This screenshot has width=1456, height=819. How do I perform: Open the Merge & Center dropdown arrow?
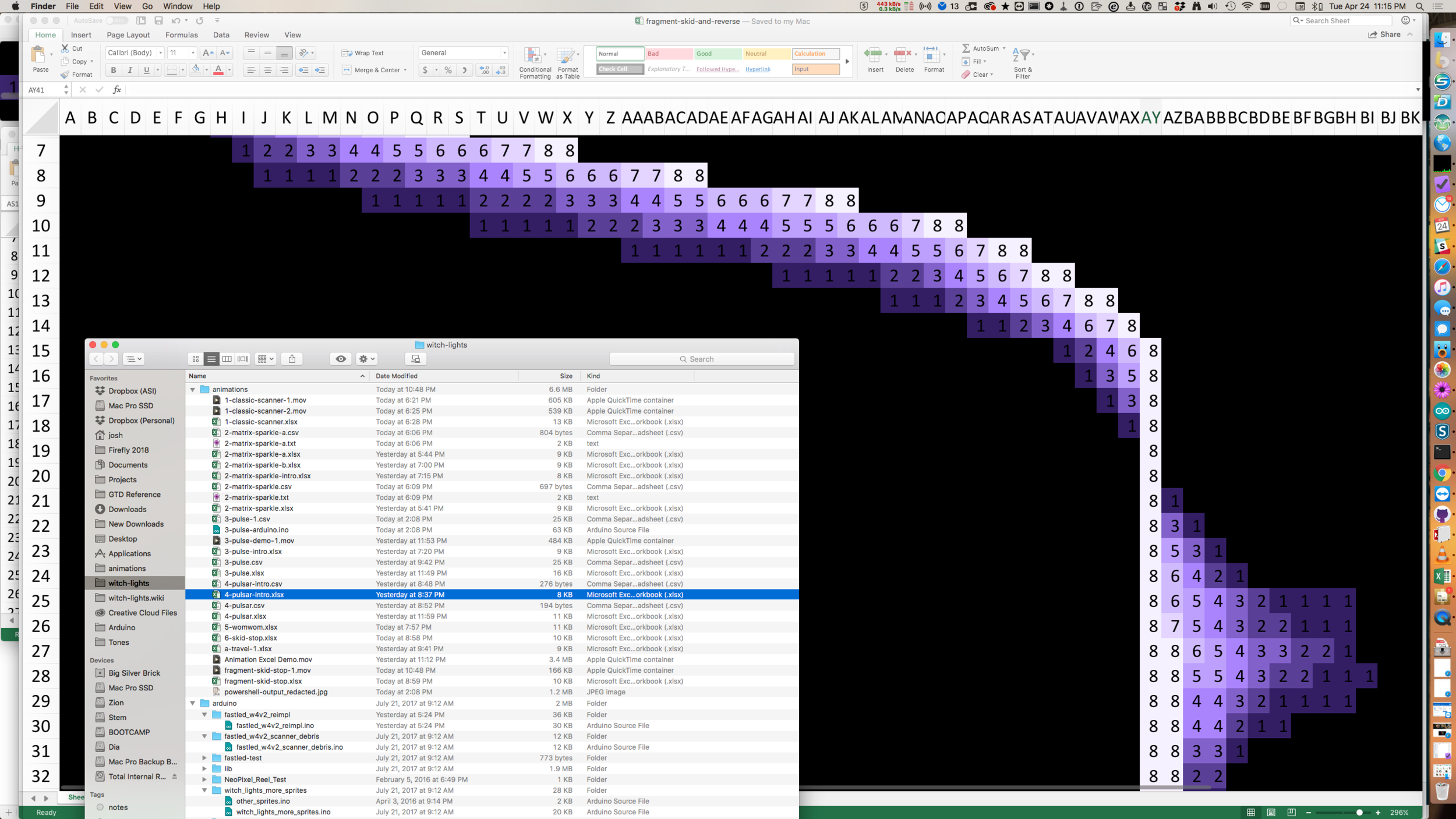405,70
